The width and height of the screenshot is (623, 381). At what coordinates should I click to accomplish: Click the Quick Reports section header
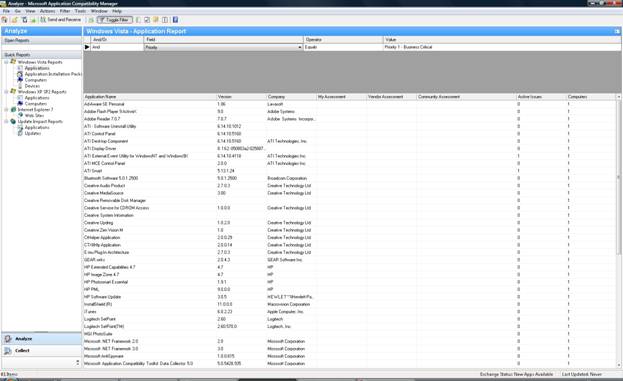[41, 54]
